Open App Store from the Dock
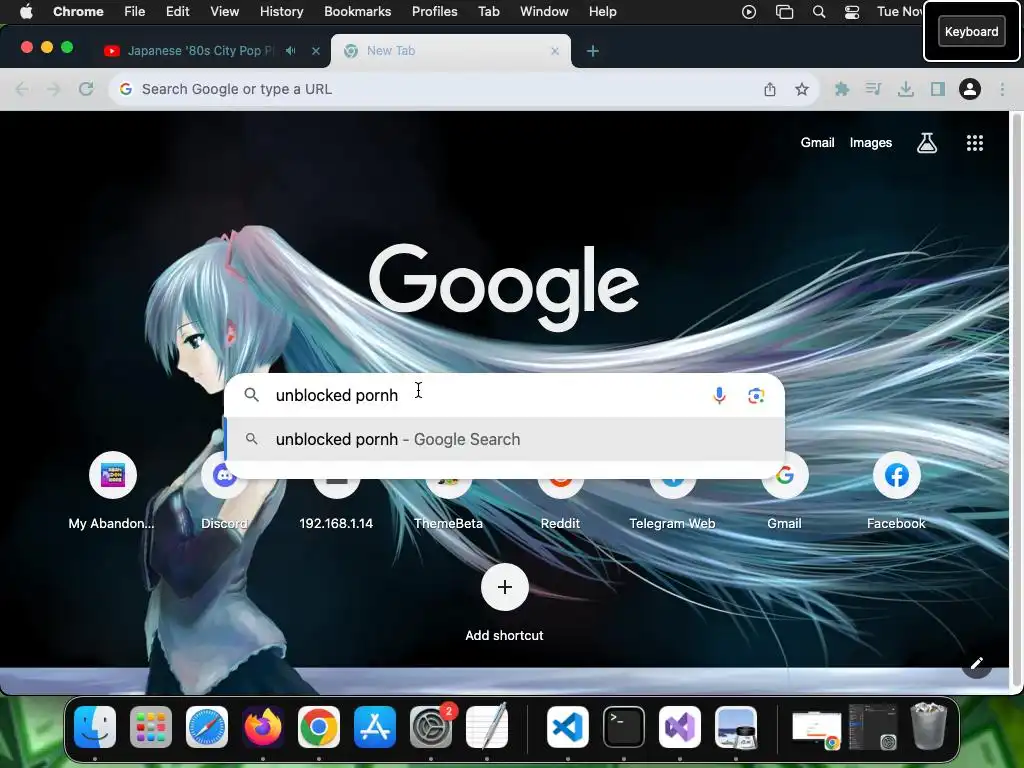Image resolution: width=1024 pixels, height=768 pixels. tap(375, 727)
